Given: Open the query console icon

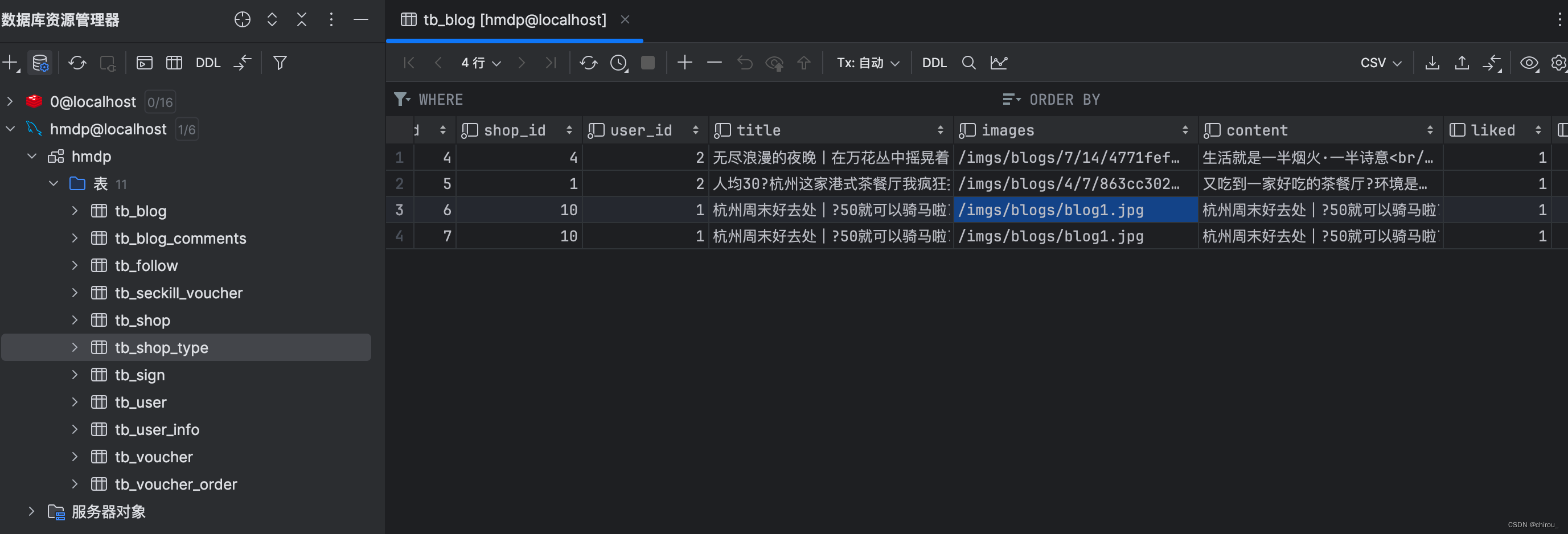Looking at the screenshot, I should pos(144,63).
